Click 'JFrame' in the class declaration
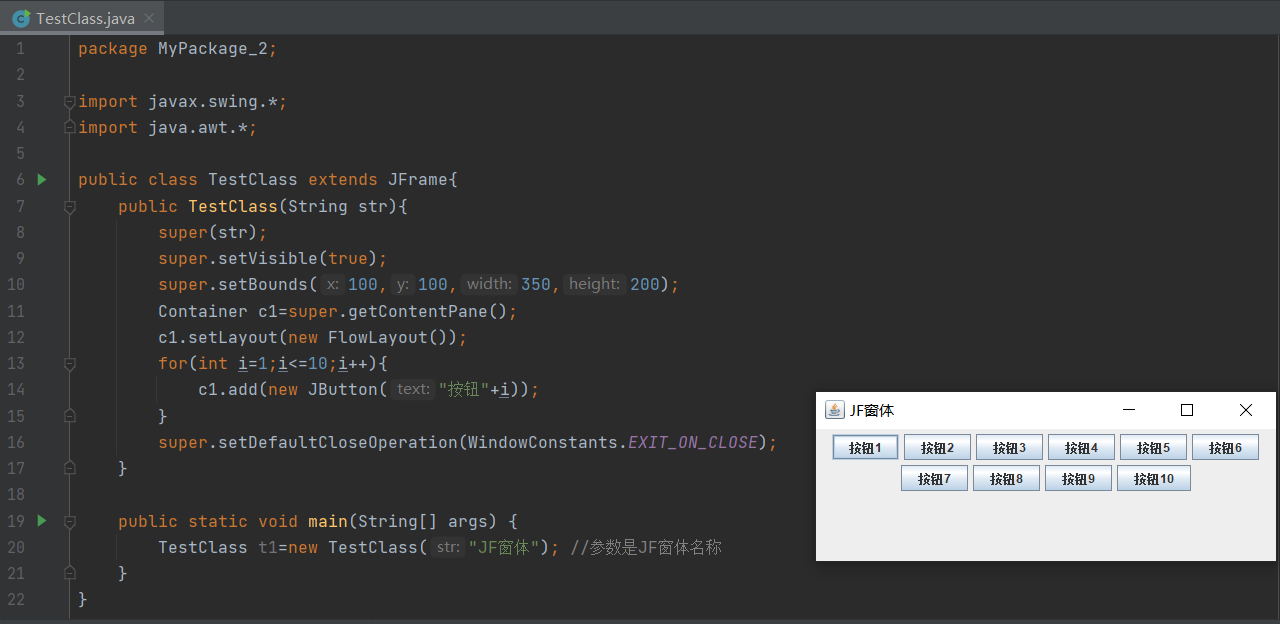 [418, 179]
